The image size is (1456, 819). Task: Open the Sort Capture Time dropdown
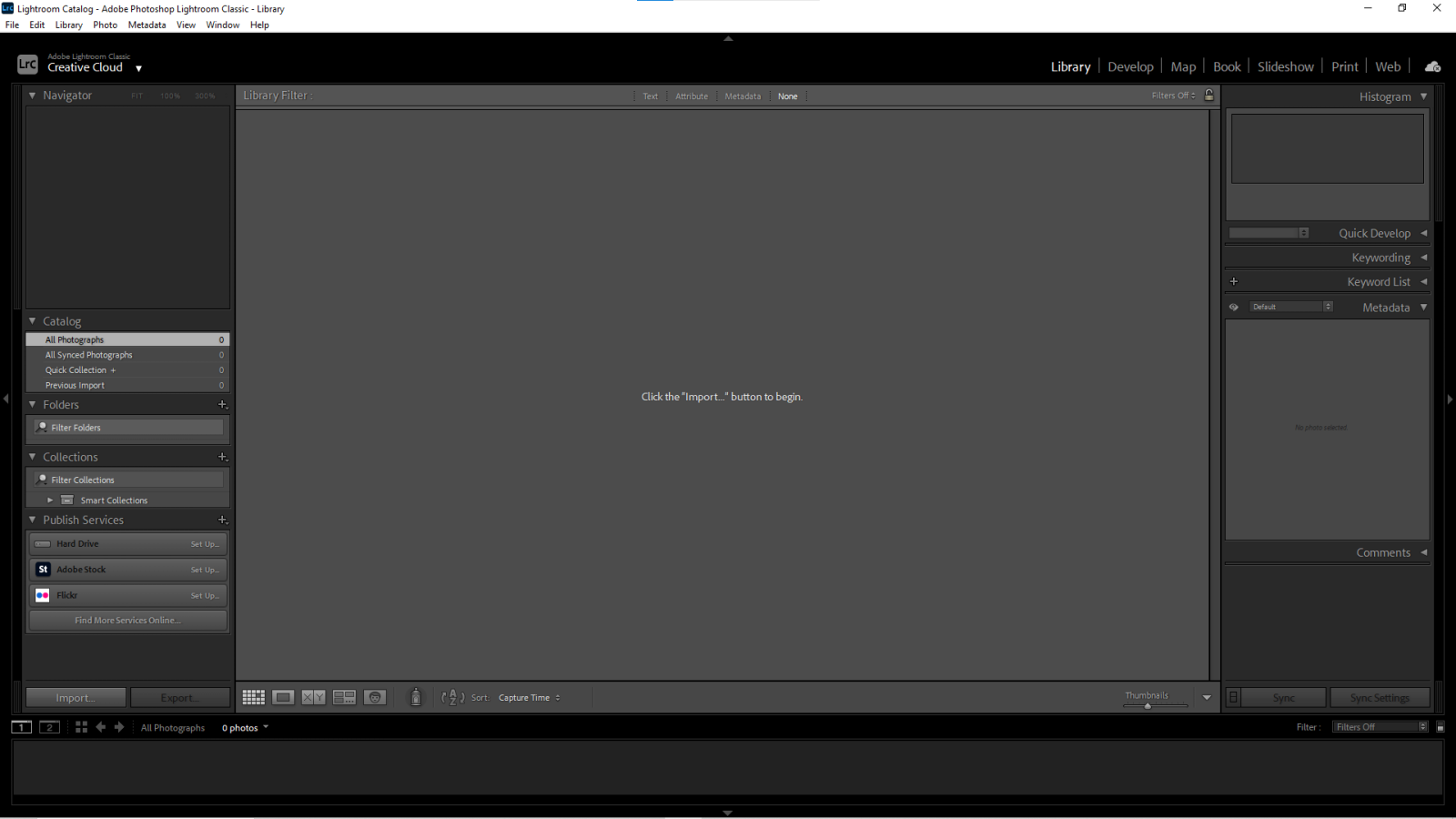[x=529, y=698]
